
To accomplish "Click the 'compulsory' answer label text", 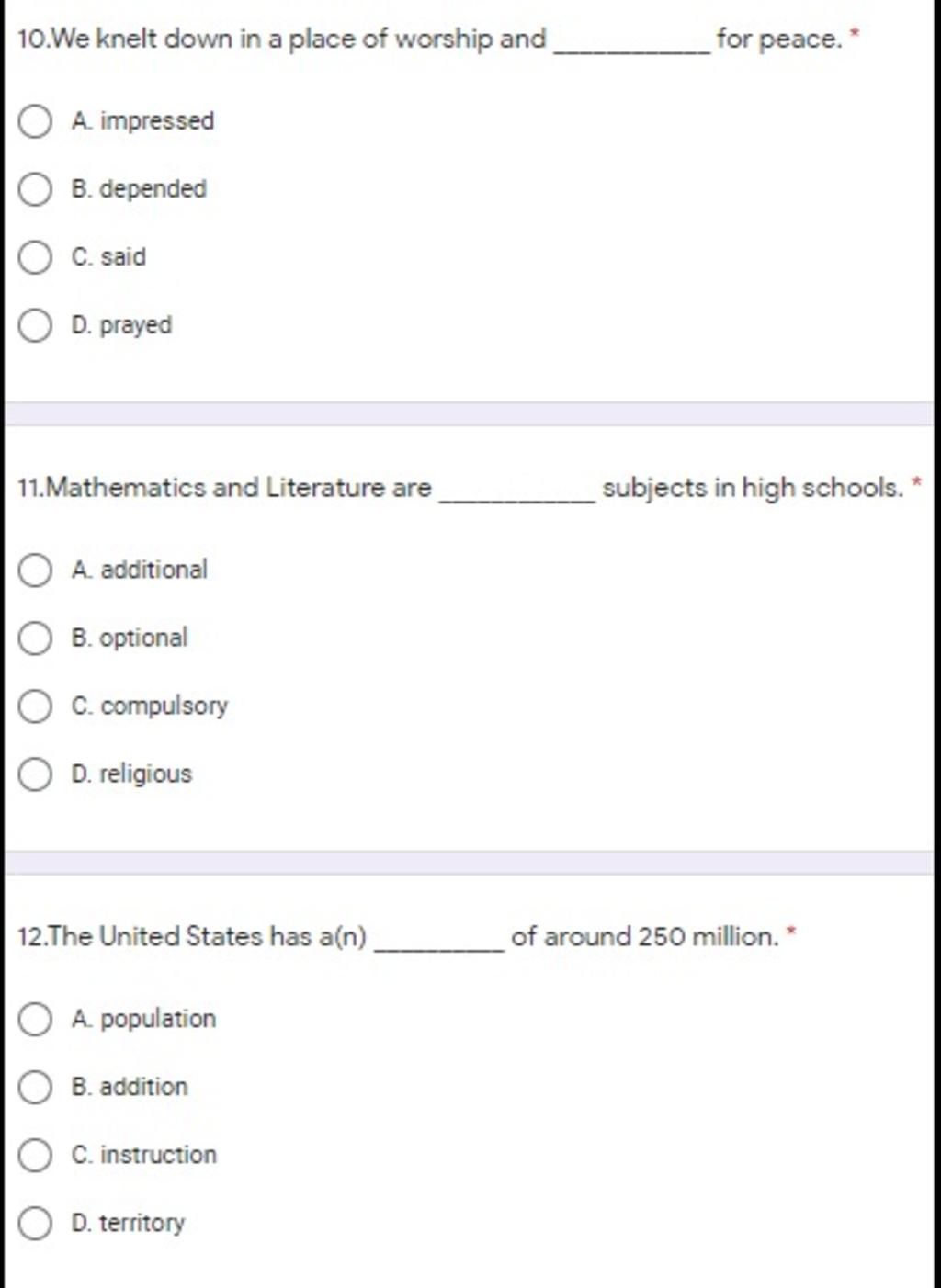I will click(x=164, y=706).
